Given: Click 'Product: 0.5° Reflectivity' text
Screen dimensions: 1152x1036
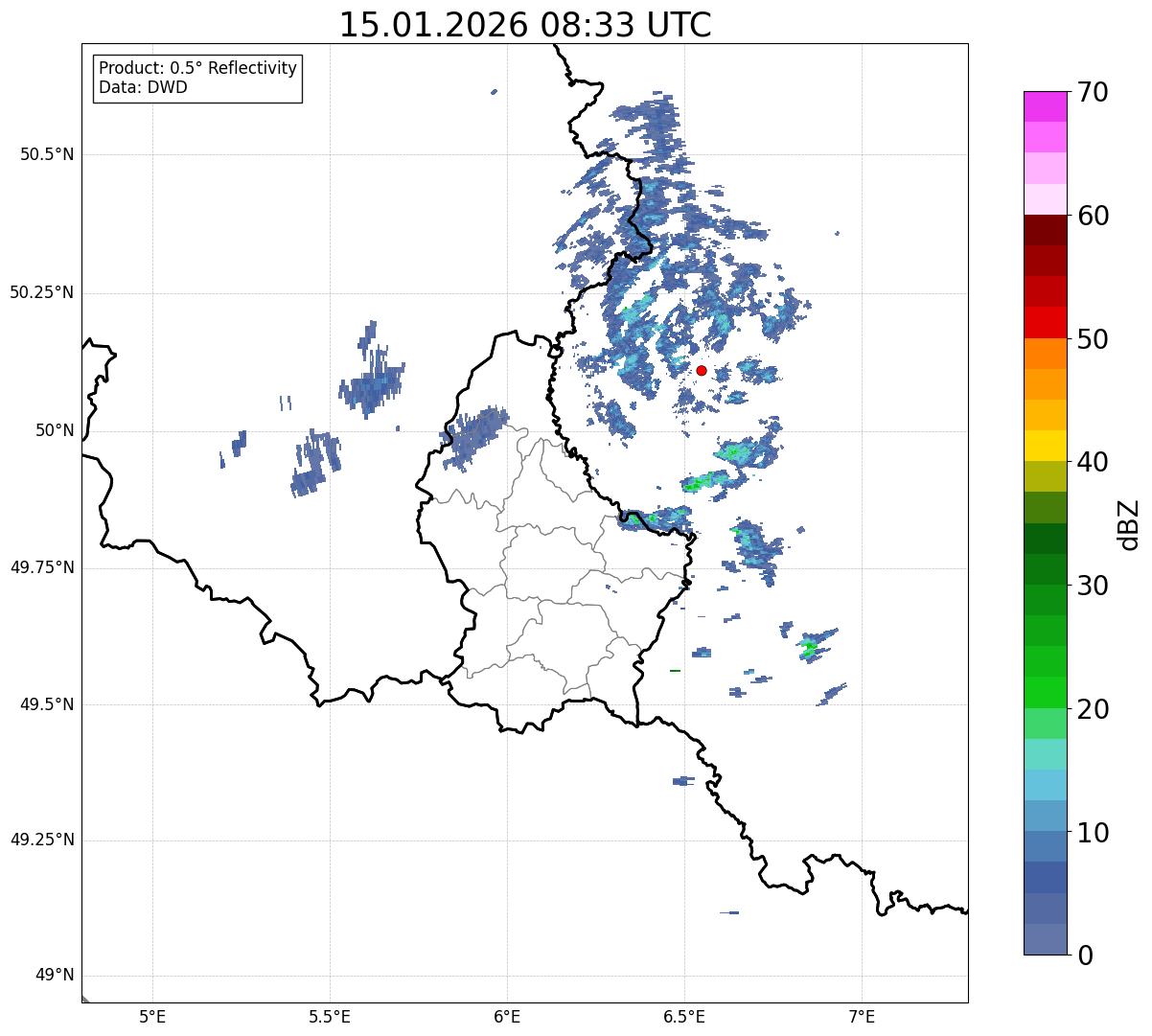Looking at the screenshot, I should click(x=197, y=68).
